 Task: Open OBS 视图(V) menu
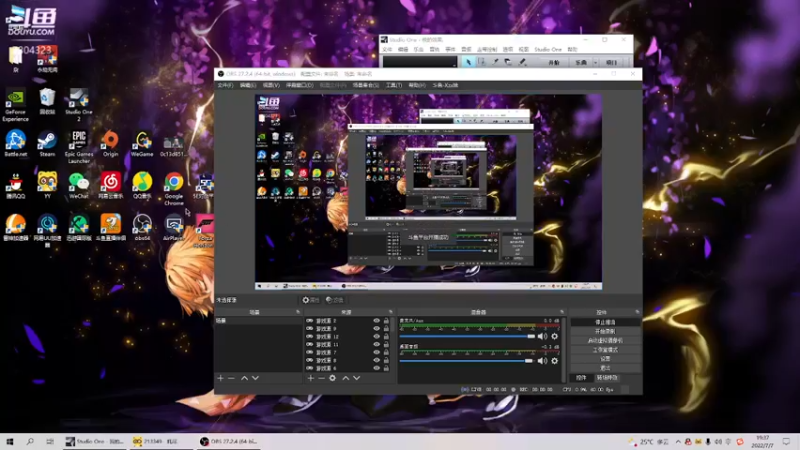point(271,85)
